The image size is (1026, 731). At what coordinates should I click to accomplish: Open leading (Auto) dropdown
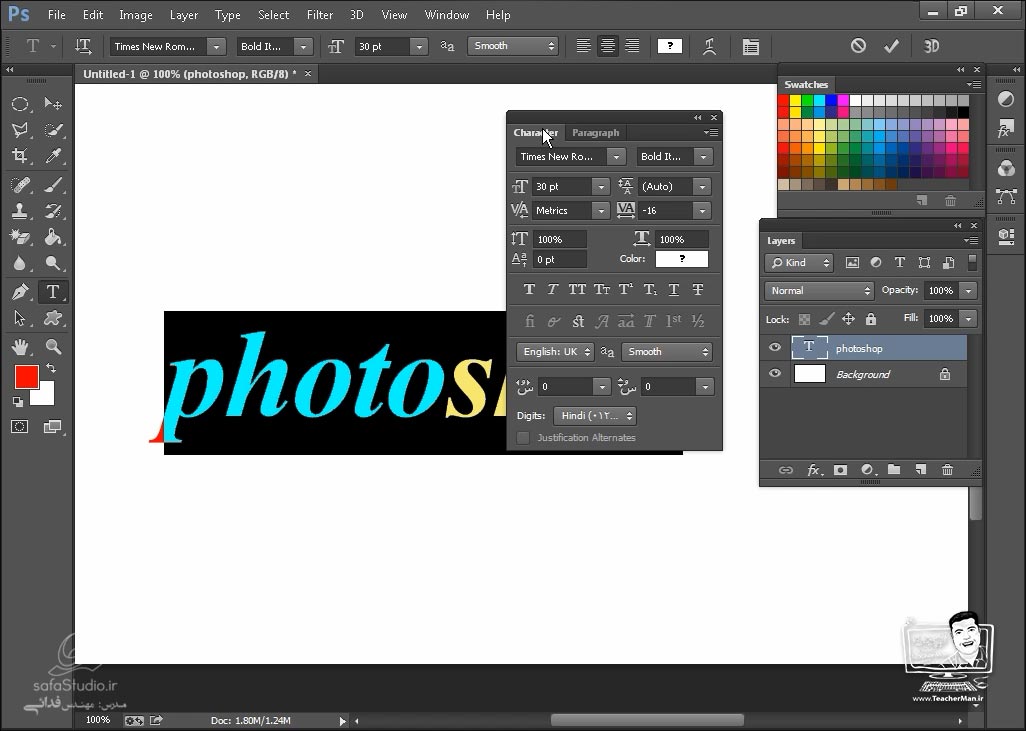click(x=702, y=187)
